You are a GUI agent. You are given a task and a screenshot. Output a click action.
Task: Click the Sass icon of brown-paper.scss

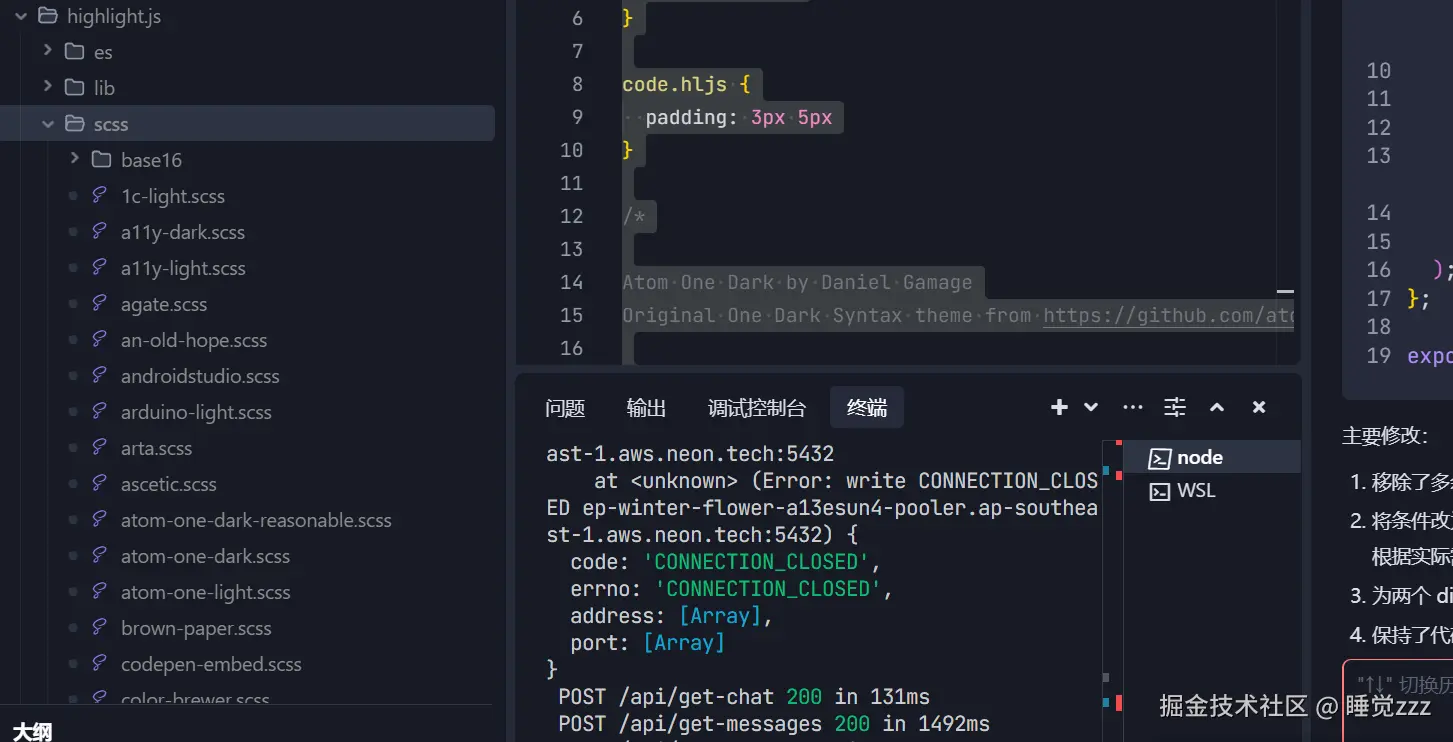(99, 627)
